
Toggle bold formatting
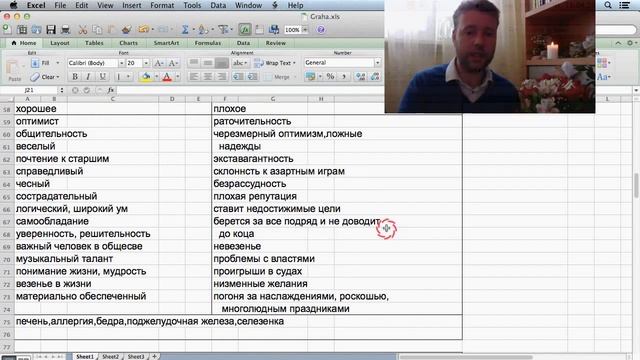click(75, 76)
